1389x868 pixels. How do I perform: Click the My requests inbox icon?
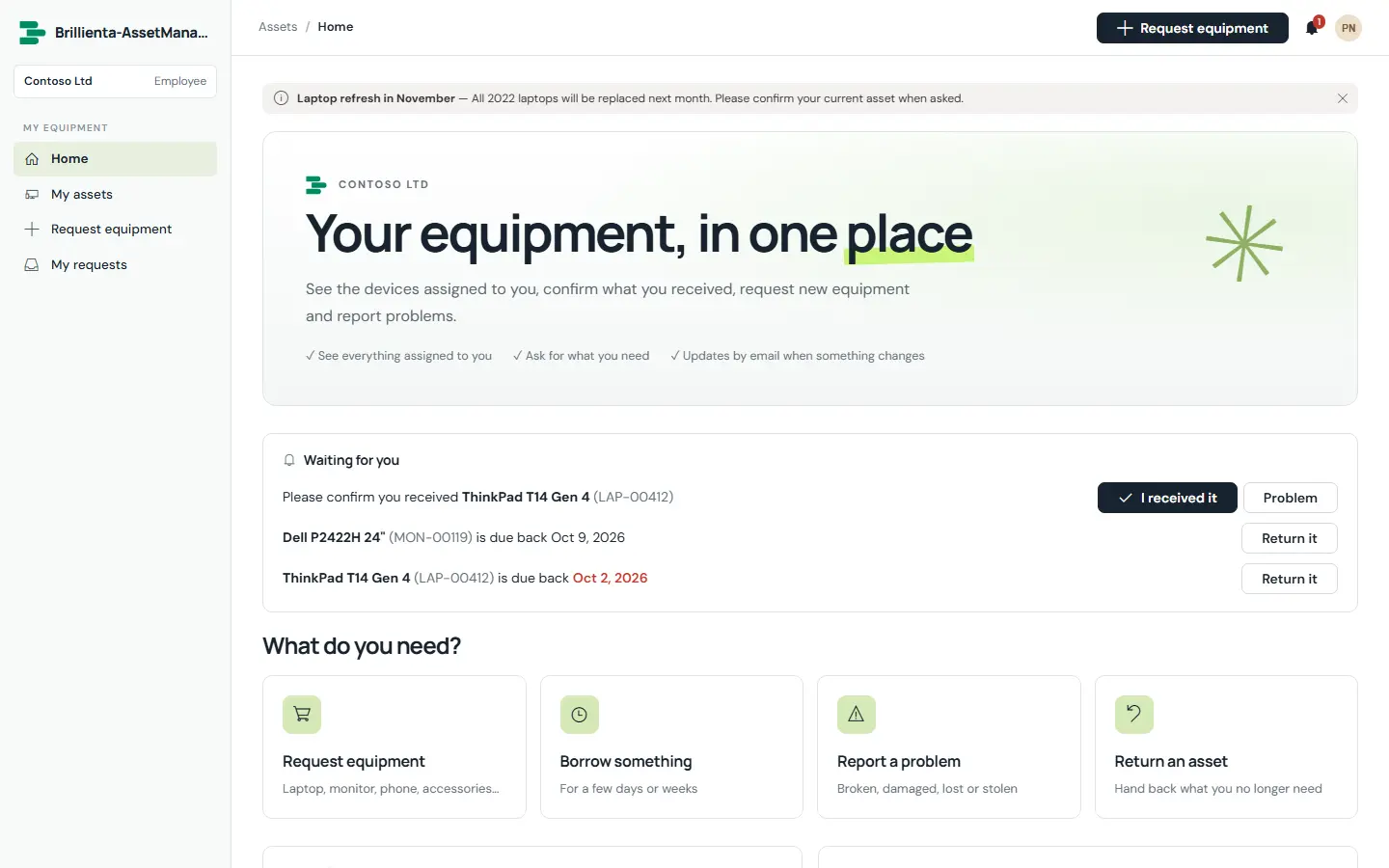click(x=32, y=264)
